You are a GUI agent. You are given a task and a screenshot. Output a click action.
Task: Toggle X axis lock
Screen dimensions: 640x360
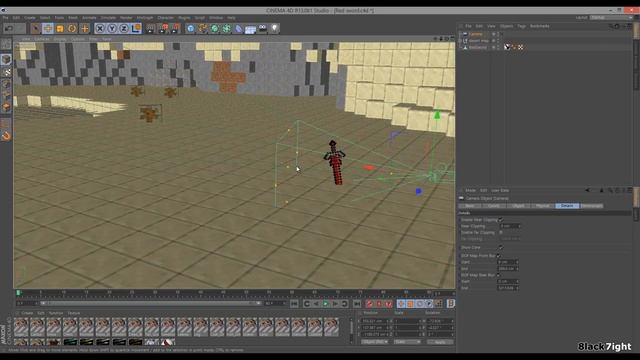point(100,28)
